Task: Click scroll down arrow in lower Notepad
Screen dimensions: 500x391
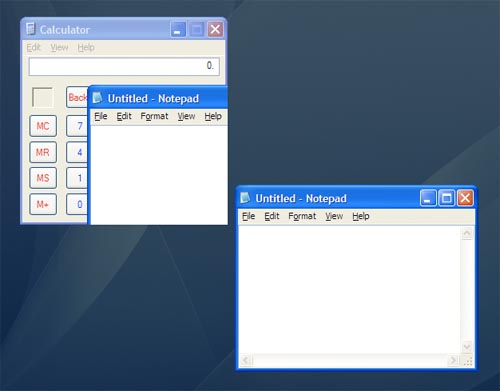Action: (467, 347)
